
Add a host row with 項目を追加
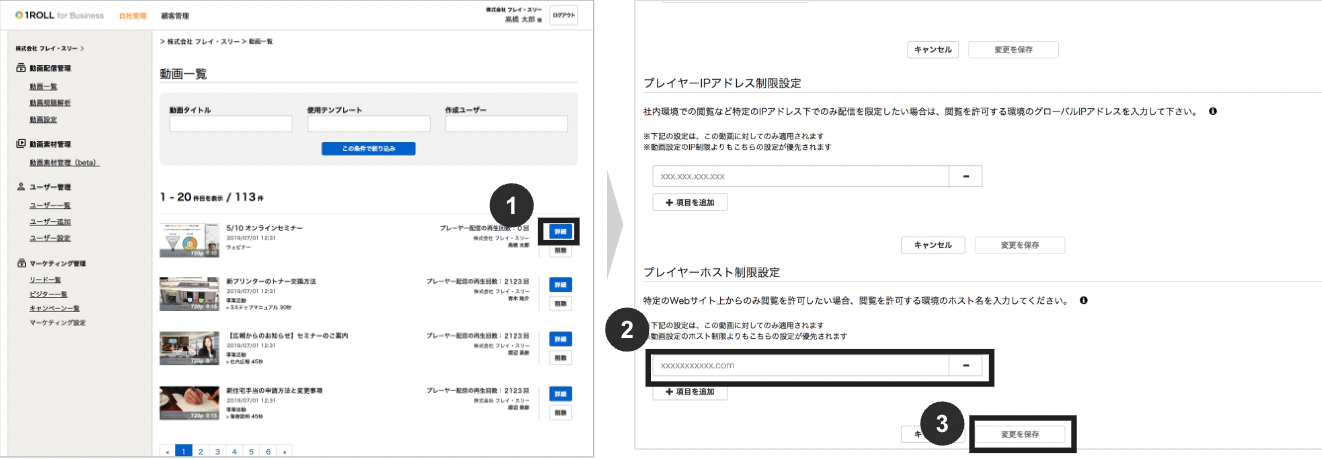(690, 391)
